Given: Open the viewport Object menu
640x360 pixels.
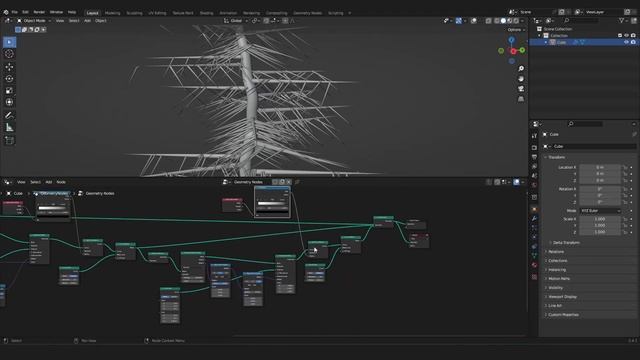Looking at the screenshot, I should coord(100,20).
